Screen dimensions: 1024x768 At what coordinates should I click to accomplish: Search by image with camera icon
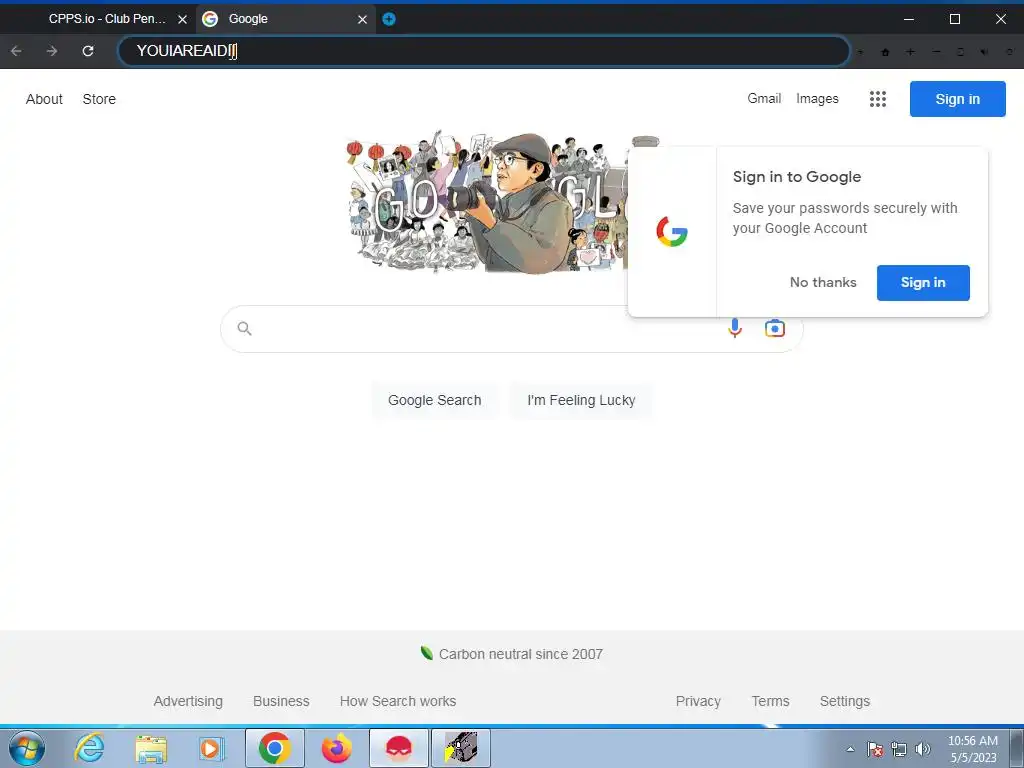[775, 328]
